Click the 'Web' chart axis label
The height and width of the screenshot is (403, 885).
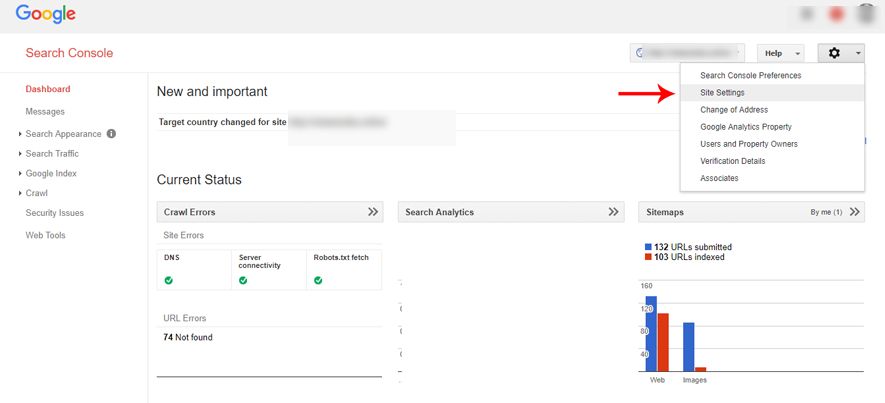coord(658,380)
